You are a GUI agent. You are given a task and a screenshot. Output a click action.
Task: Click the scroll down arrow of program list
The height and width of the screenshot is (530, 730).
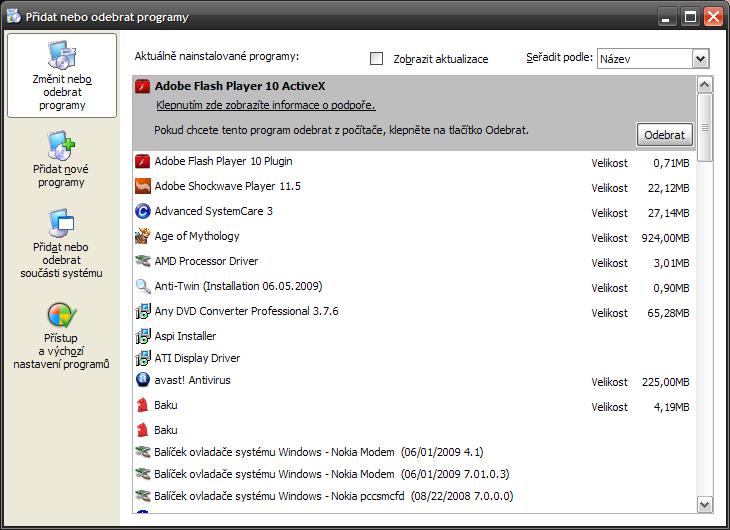(704, 505)
